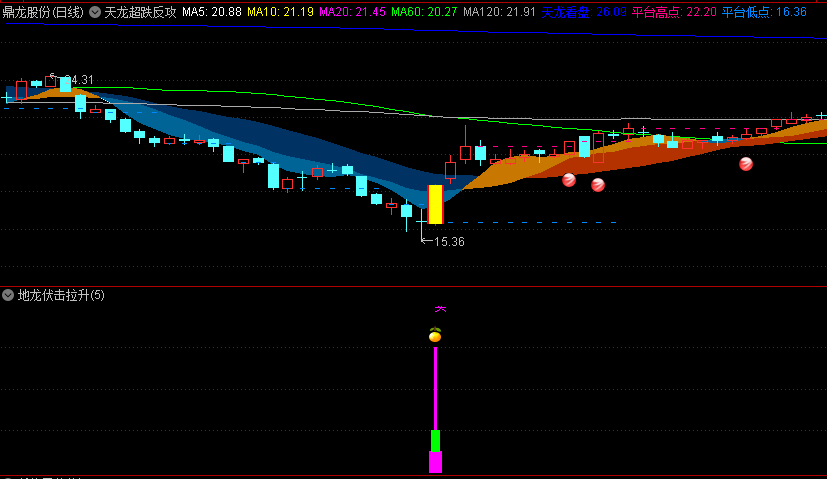The height and width of the screenshot is (479, 827).
Task: Click the green block in the signal bar
Action: (435, 441)
